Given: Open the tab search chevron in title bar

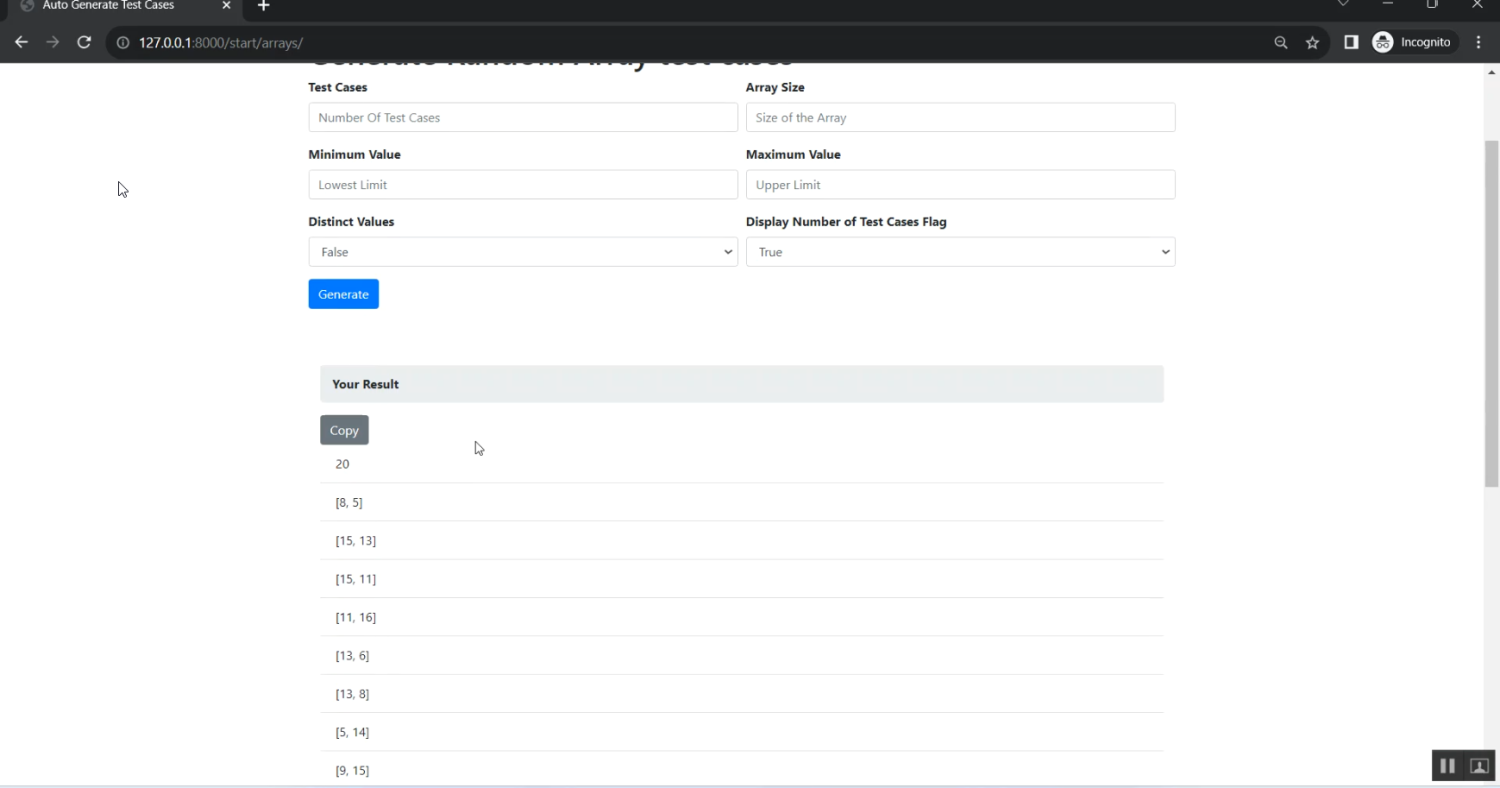Looking at the screenshot, I should (x=1343, y=5).
